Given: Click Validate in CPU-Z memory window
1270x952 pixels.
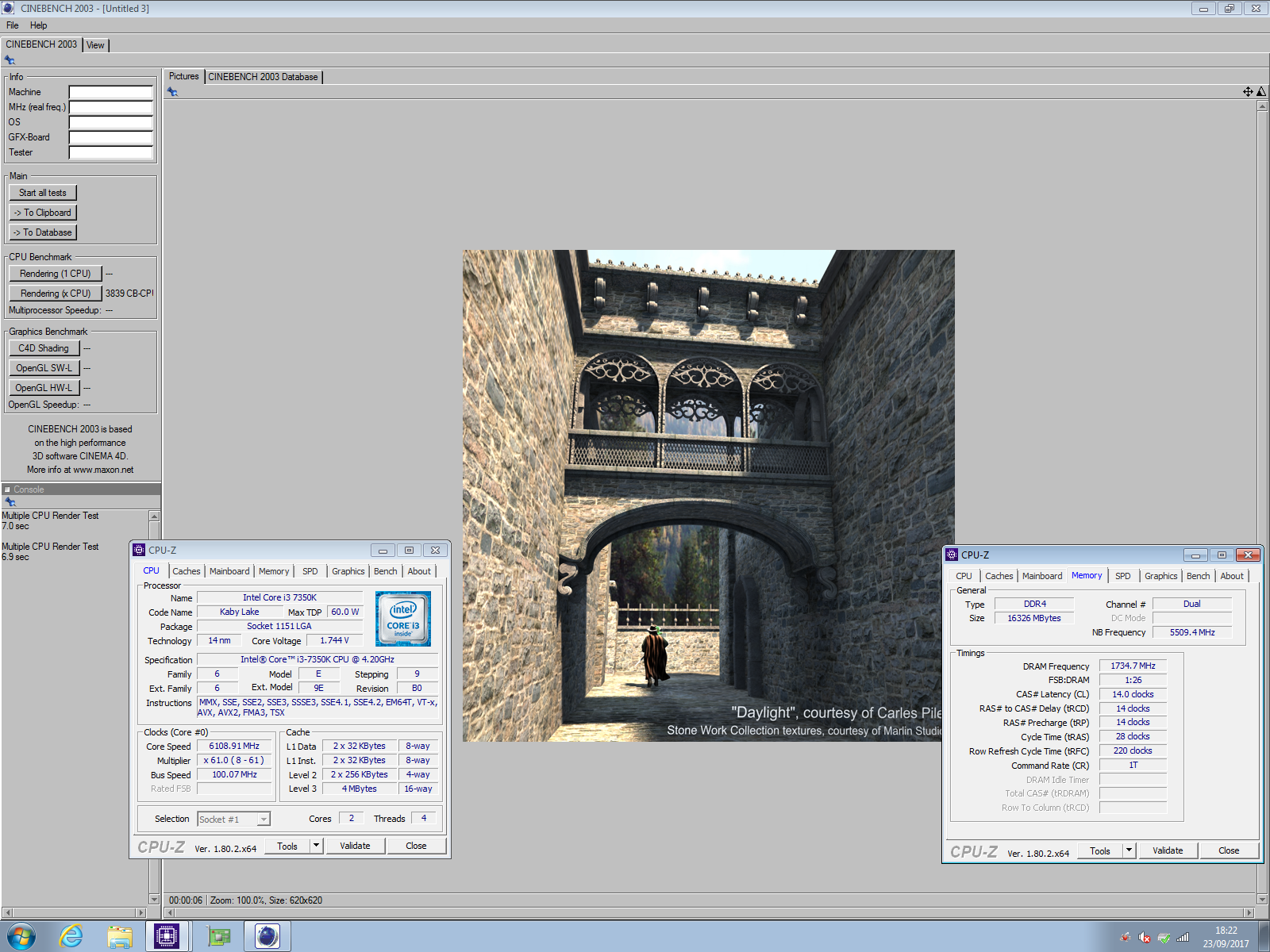Looking at the screenshot, I should pyautogui.click(x=1168, y=850).
